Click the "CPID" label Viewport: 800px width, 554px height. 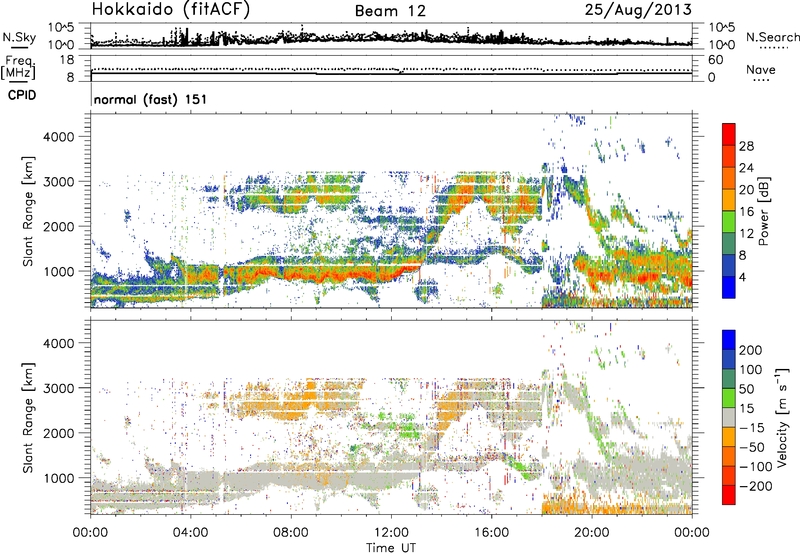coord(22,95)
